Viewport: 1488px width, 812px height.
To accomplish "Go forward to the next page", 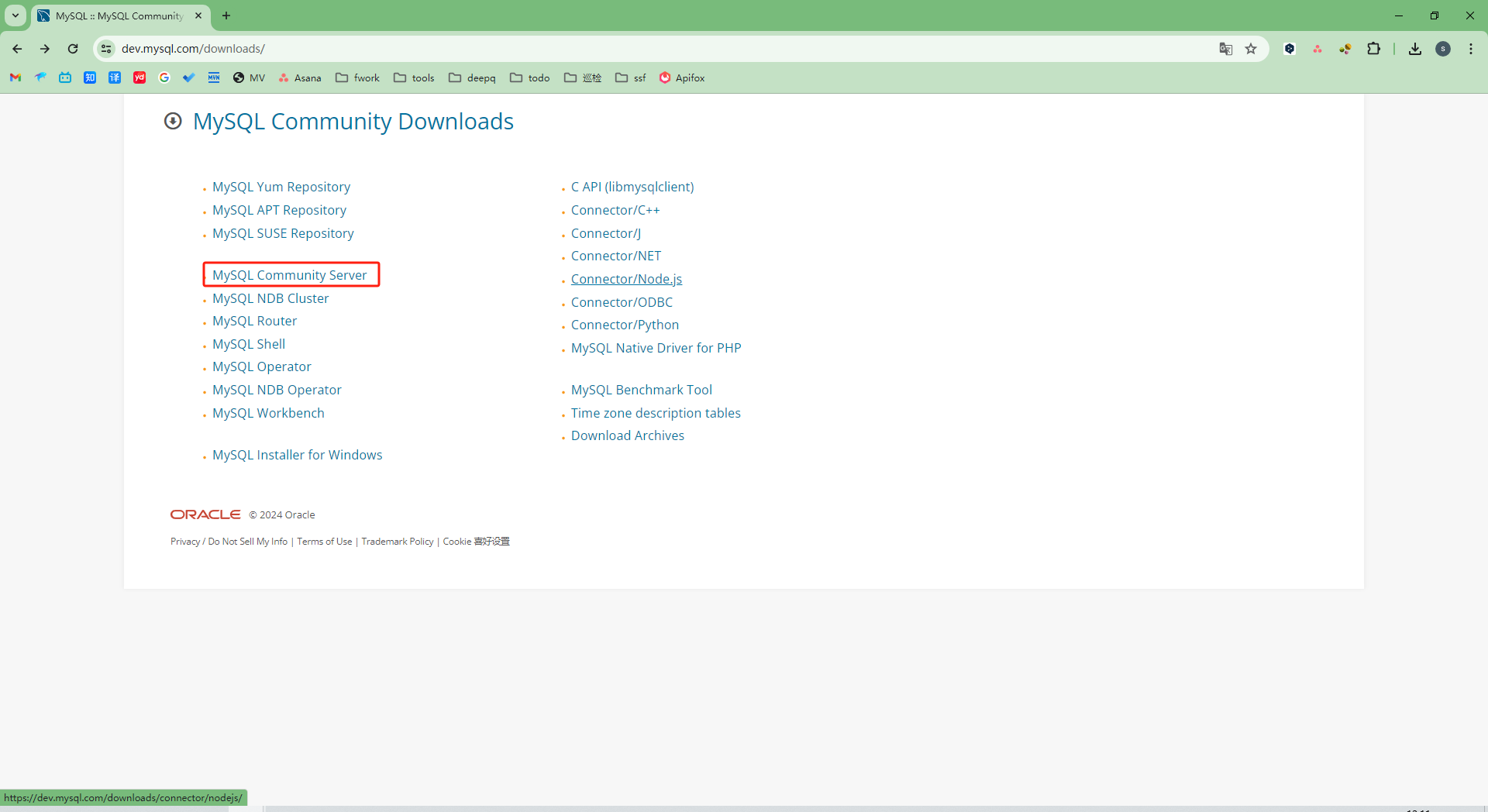I will [45, 49].
